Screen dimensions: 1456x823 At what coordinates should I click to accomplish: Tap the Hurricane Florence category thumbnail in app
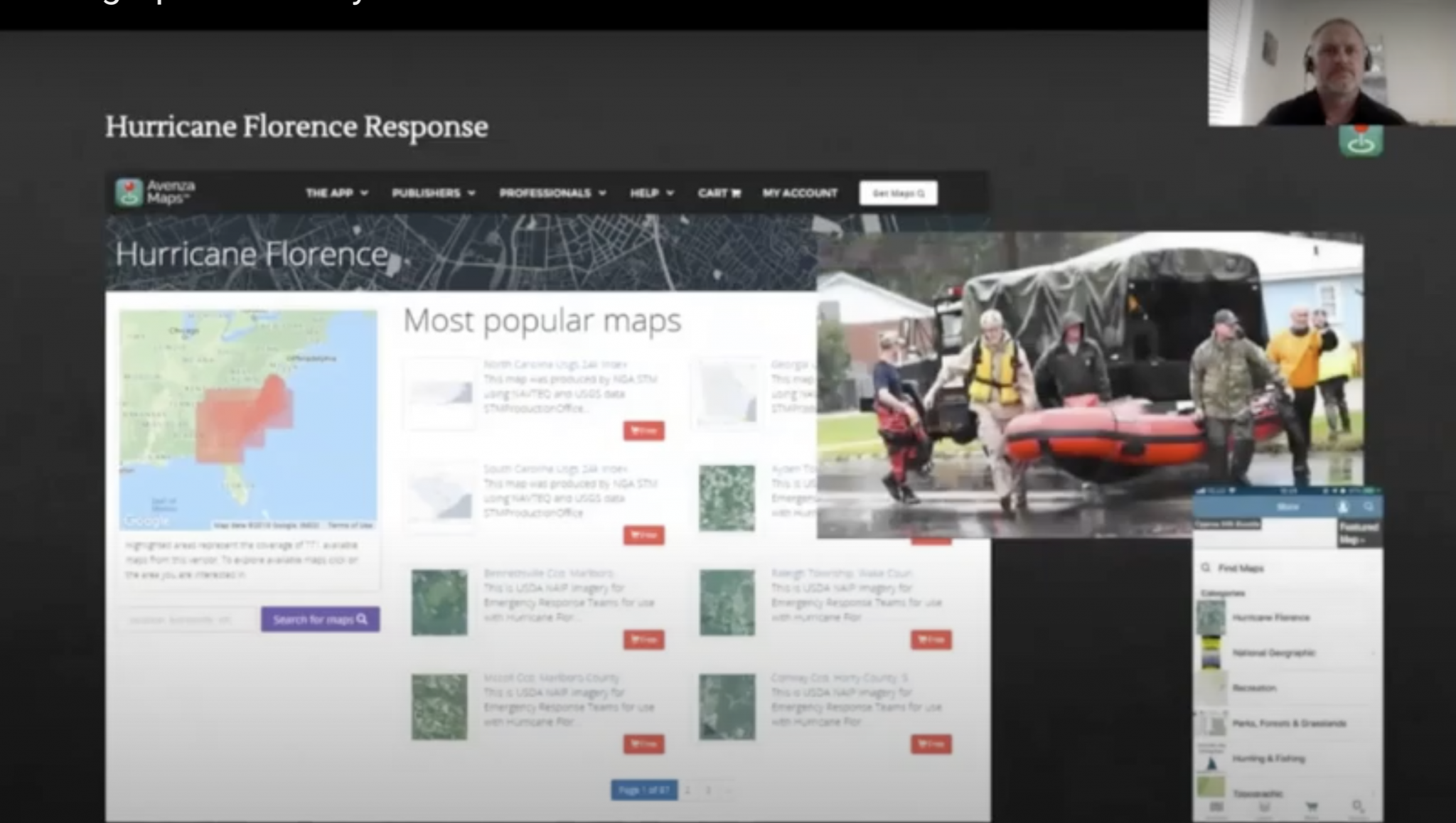(1211, 617)
